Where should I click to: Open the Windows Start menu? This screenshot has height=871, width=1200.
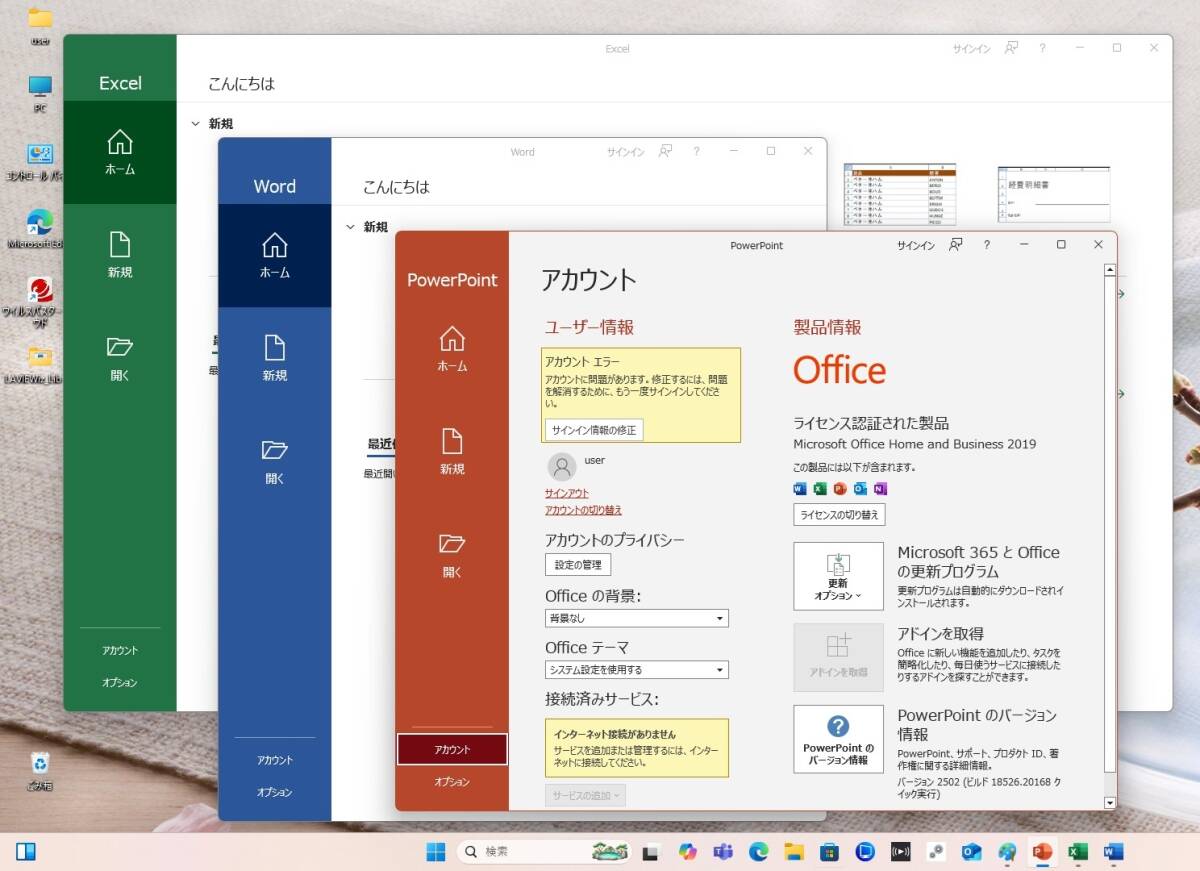[436, 852]
